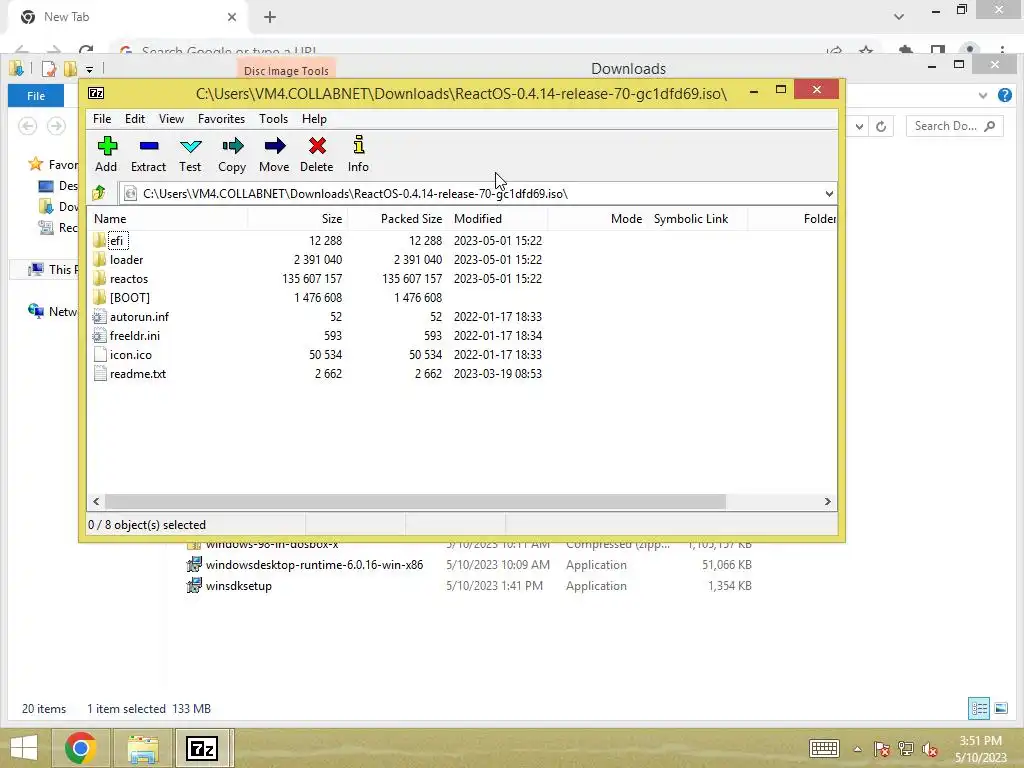Viewport: 1024px width, 768px height.
Task: Select the freeldr.ini file icon
Action: point(99,336)
